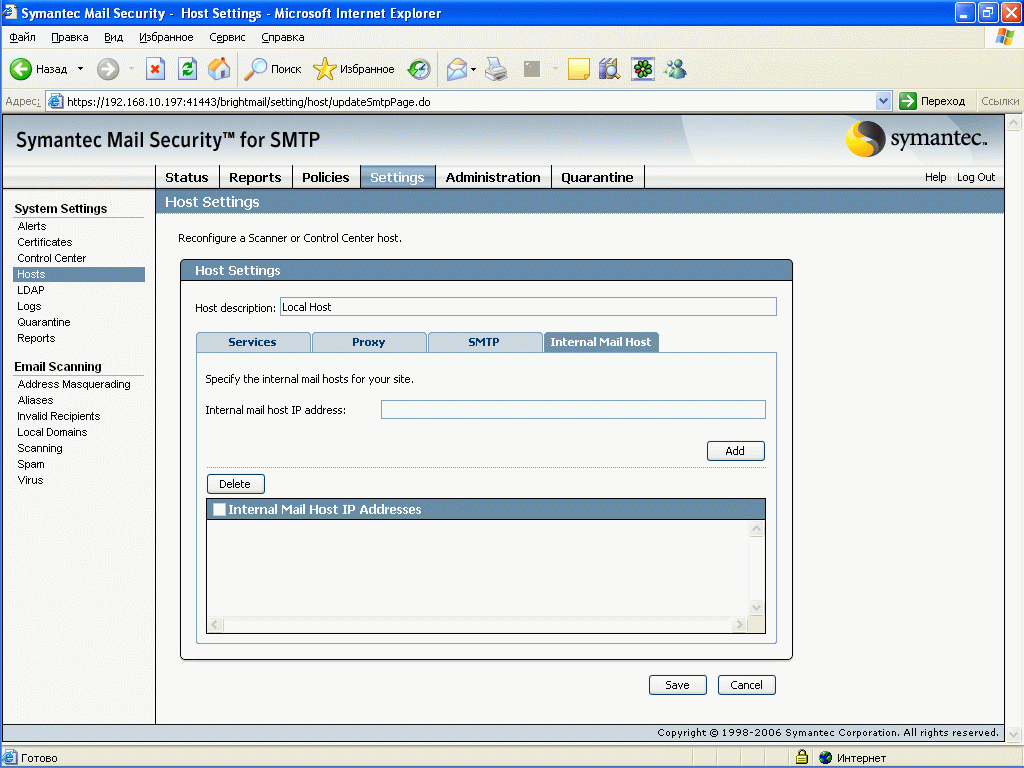Open the SMTP sub-tab
This screenshot has height=768, width=1024.
click(484, 342)
